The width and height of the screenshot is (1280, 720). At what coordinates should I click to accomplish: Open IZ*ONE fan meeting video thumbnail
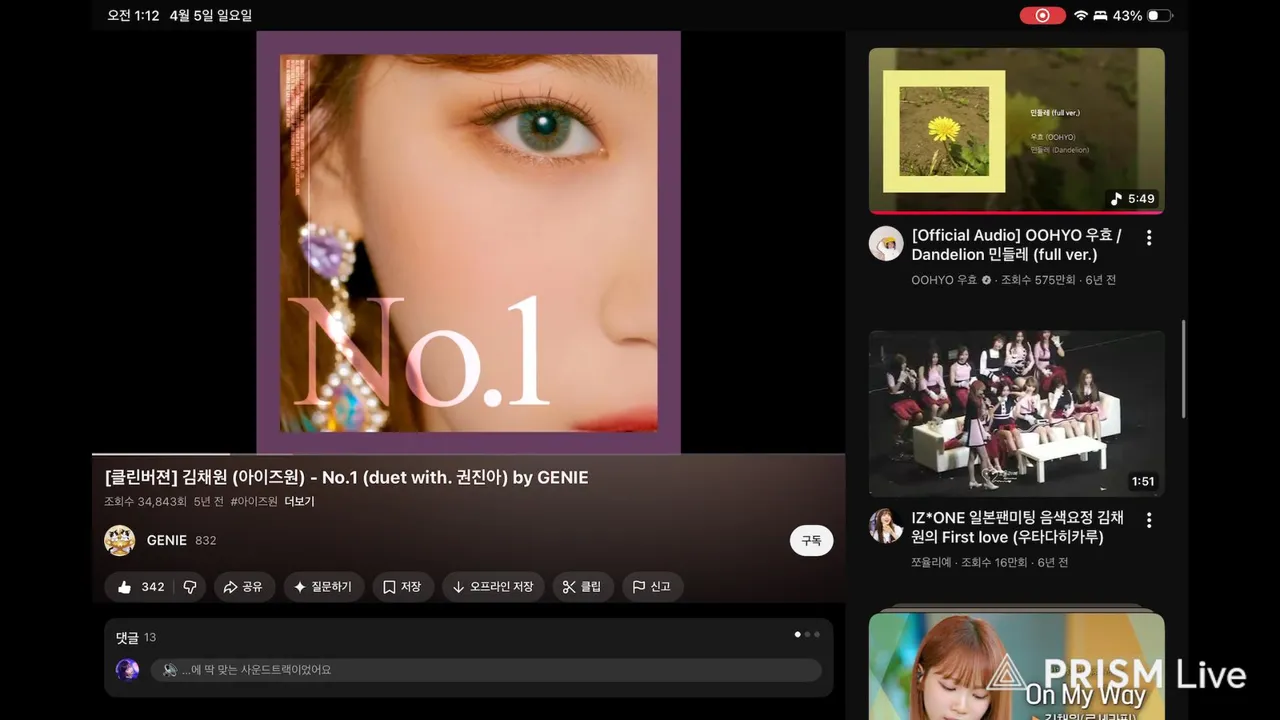tap(1016, 413)
